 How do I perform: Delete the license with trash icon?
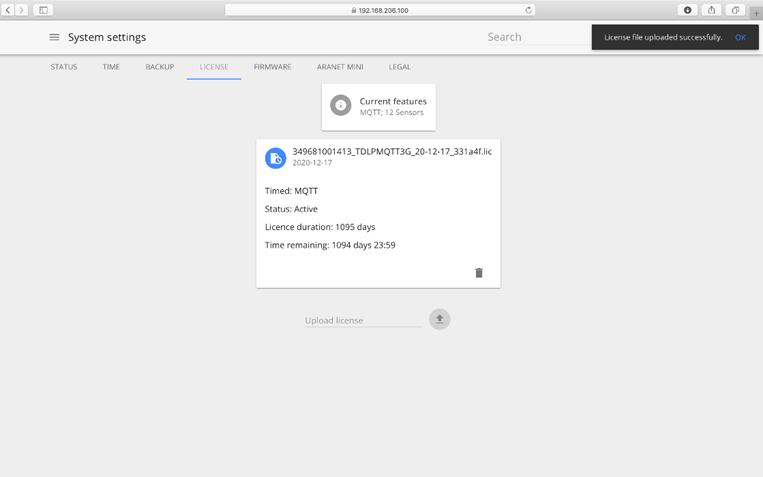(x=479, y=273)
